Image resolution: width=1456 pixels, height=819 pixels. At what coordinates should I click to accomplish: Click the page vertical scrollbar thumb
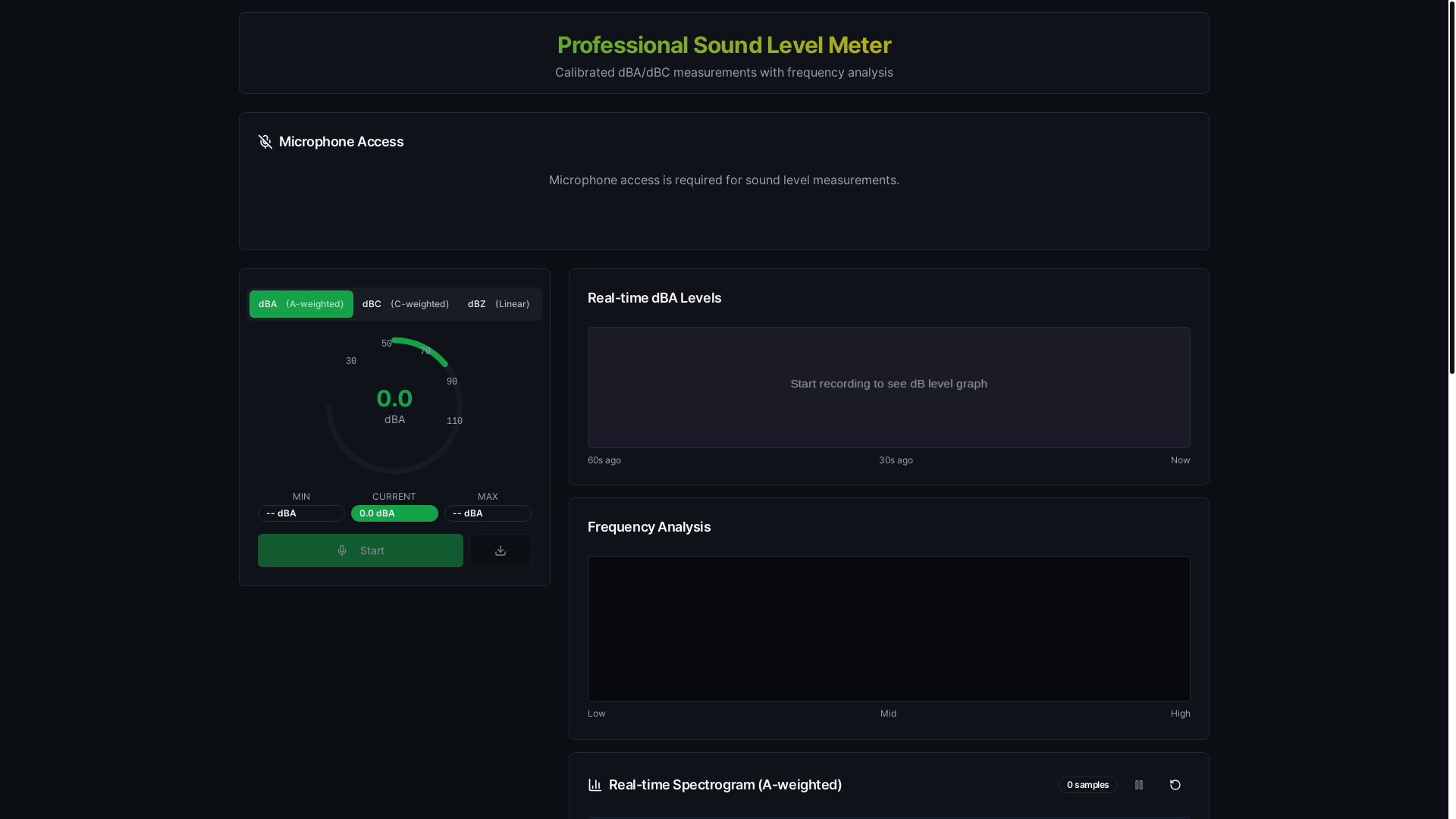point(1451,187)
